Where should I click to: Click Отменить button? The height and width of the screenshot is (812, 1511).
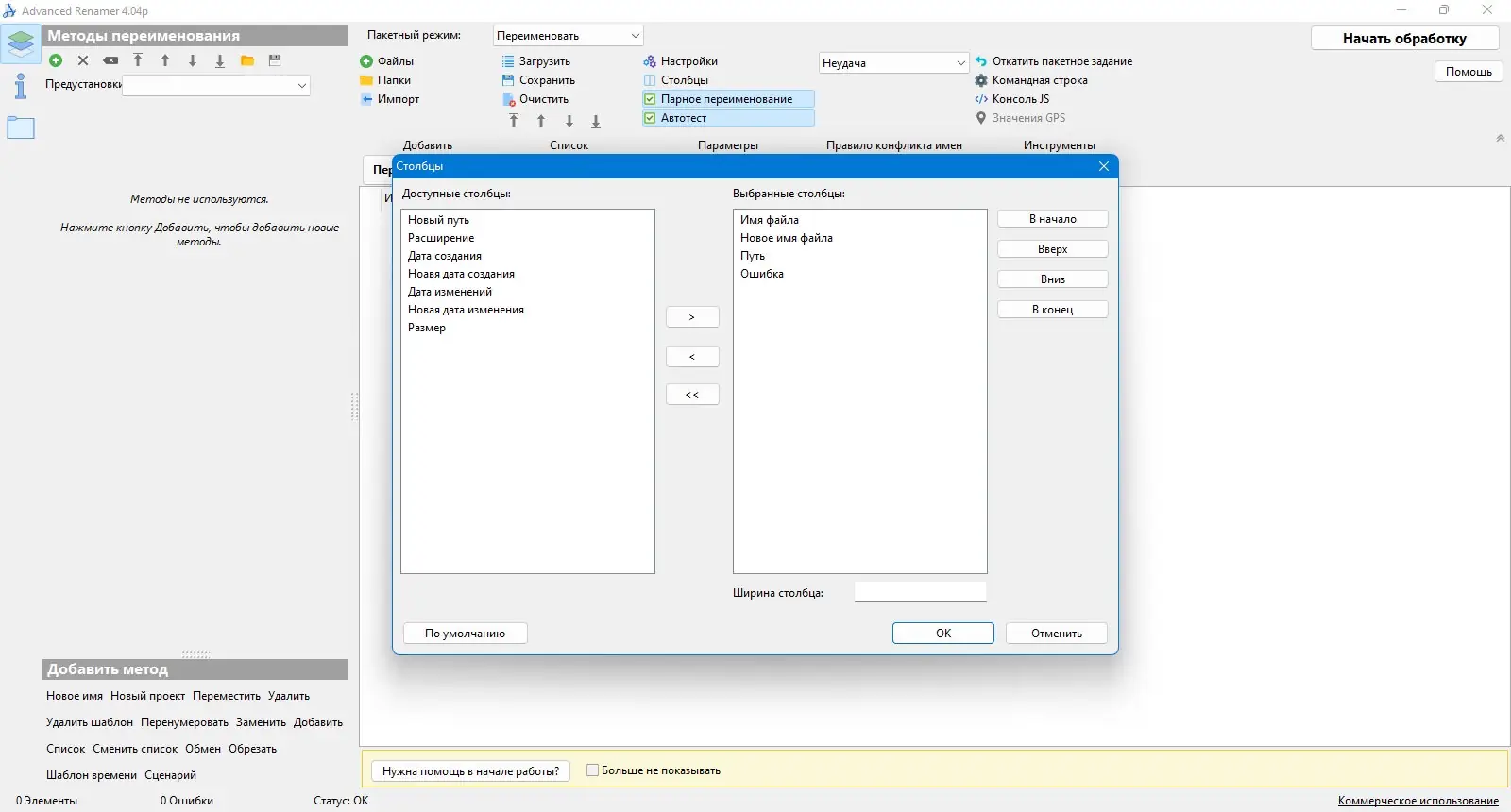click(1057, 634)
